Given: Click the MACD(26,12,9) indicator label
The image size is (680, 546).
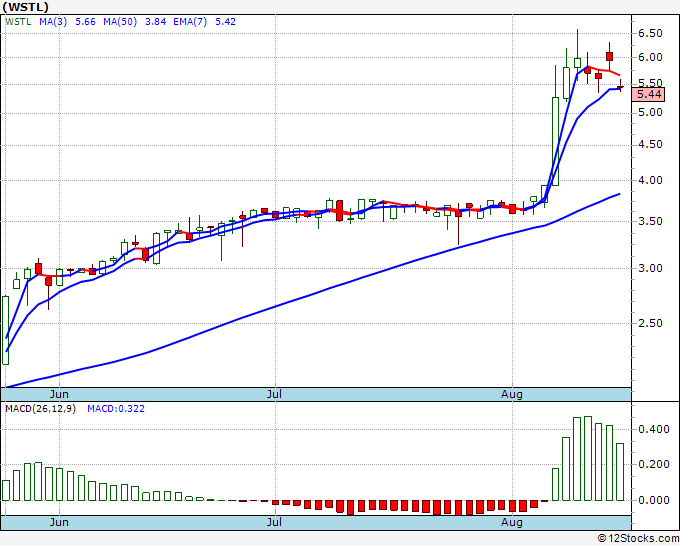Looking at the screenshot, I should point(40,409).
